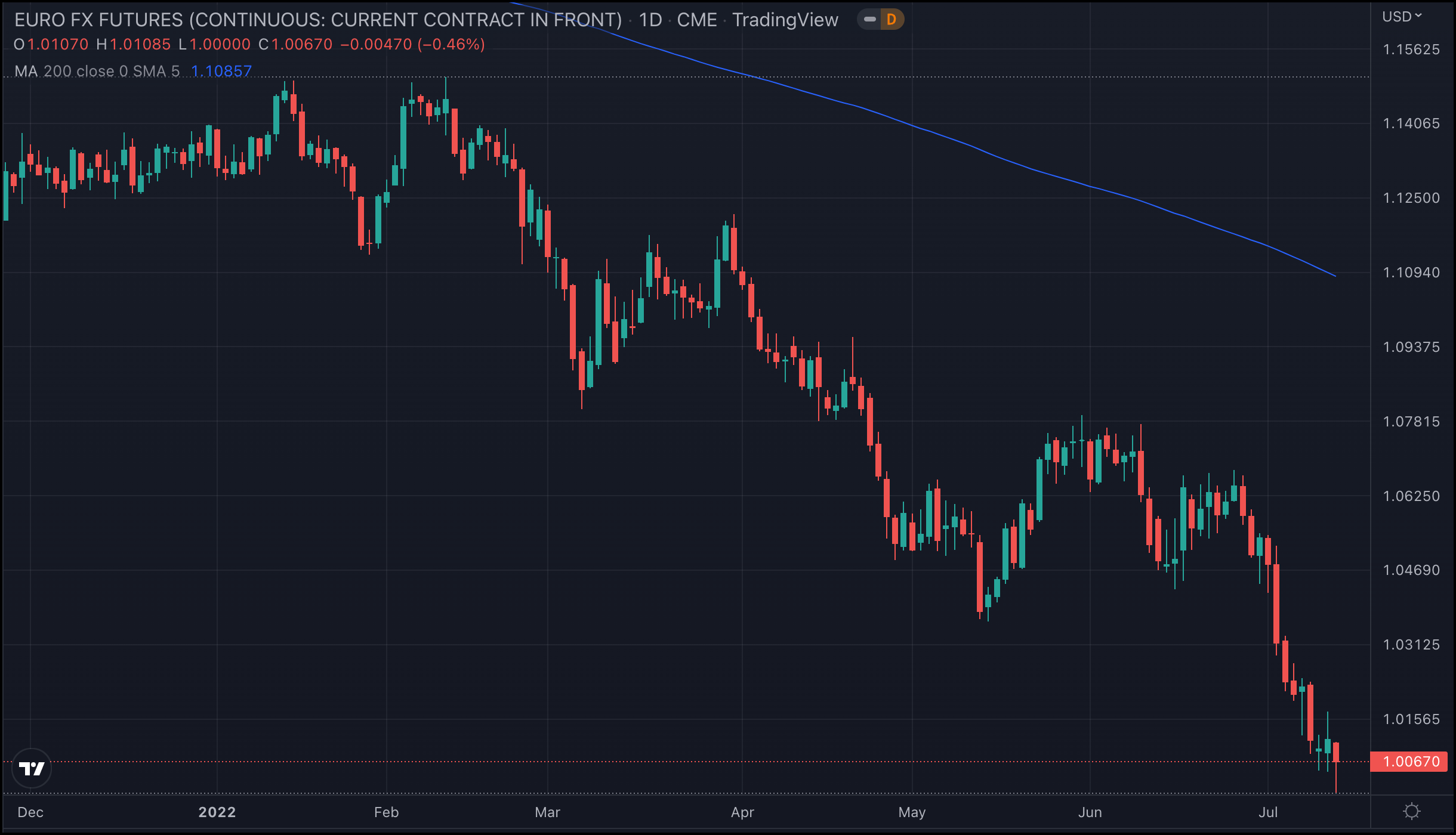Click the TradingView logo on the chart
The height and width of the screenshot is (835, 1456).
tap(32, 768)
